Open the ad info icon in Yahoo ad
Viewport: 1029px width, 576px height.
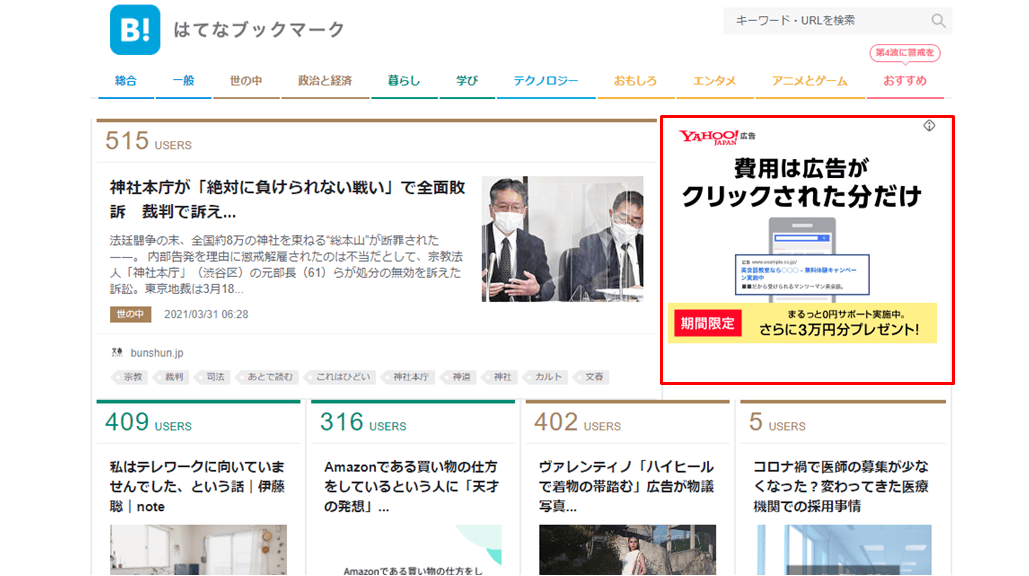point(929,125)
